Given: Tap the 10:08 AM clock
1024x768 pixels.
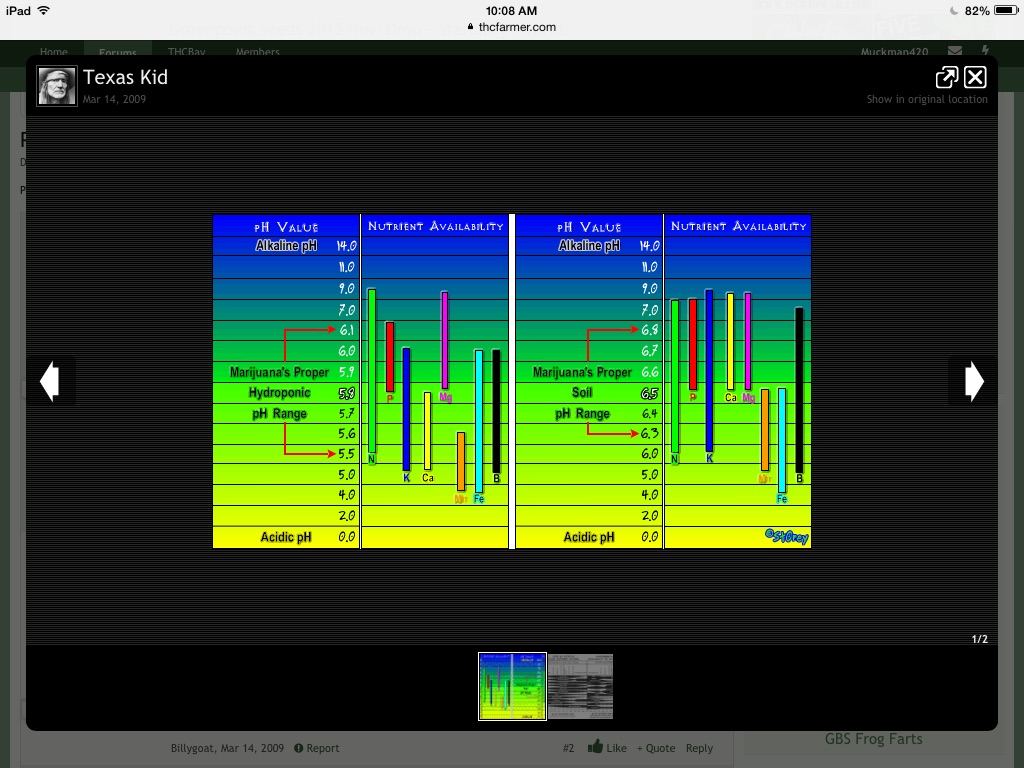Looking at the screenshot, I should point(511,10).
